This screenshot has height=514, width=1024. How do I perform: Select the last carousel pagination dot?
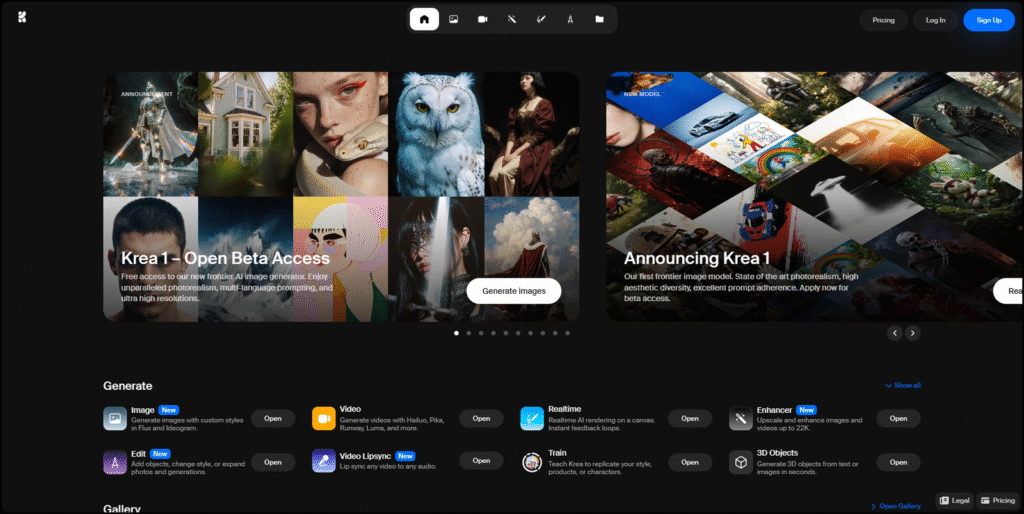click(568, 333)
